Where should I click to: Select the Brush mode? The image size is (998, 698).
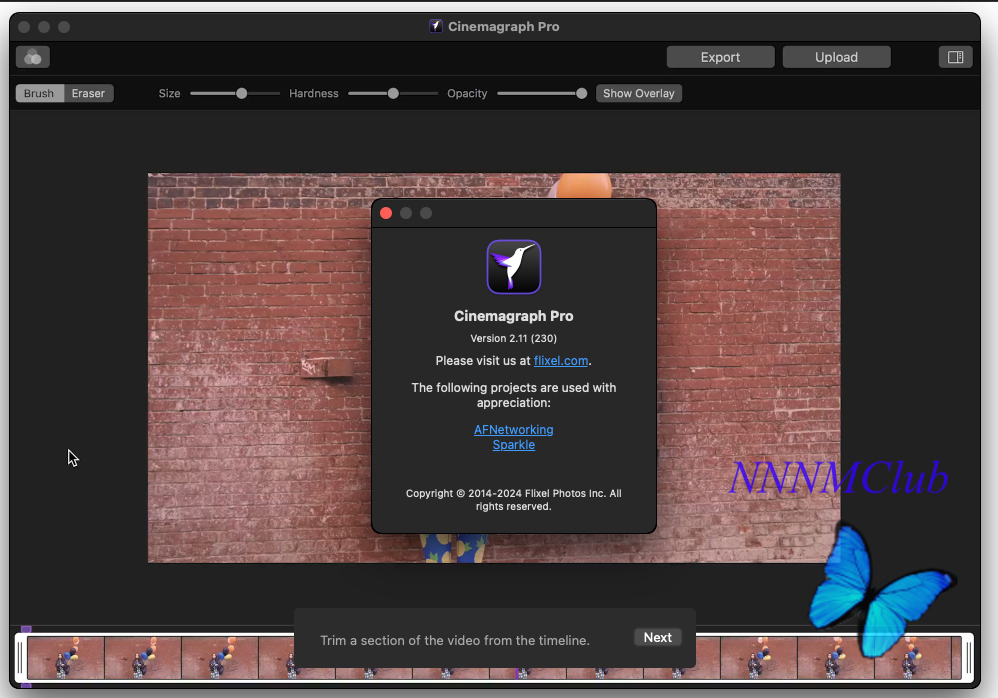[x=39, y=94]
